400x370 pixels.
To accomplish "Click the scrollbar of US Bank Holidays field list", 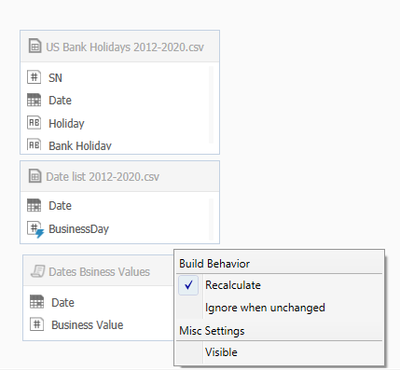I will [211, 105].
